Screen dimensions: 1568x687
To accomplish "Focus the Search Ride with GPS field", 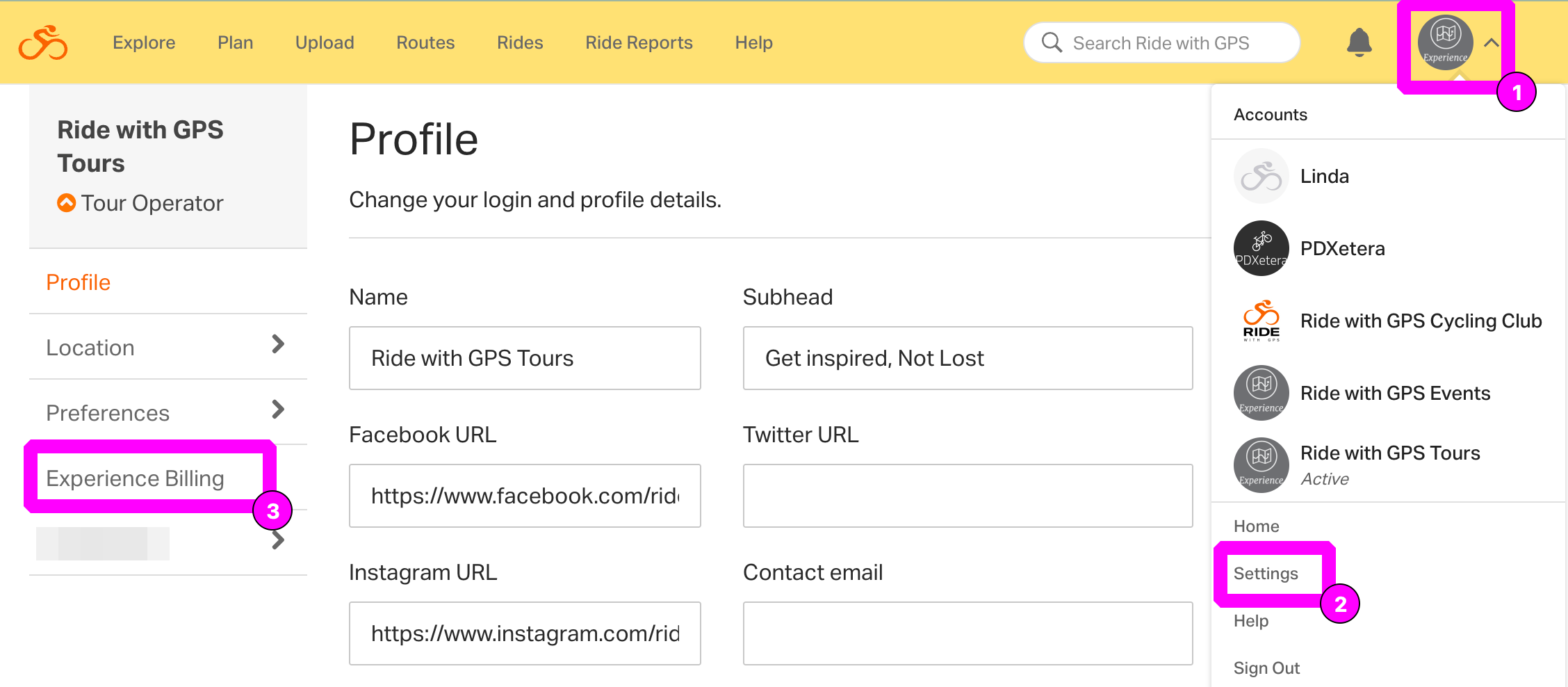I will click(x=1161, y=42).
